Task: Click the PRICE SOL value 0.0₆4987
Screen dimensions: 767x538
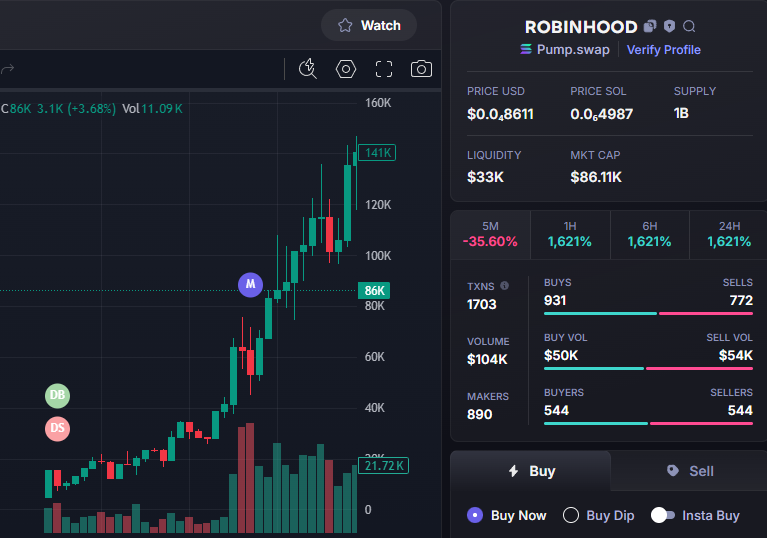Action: coord(601,114)
